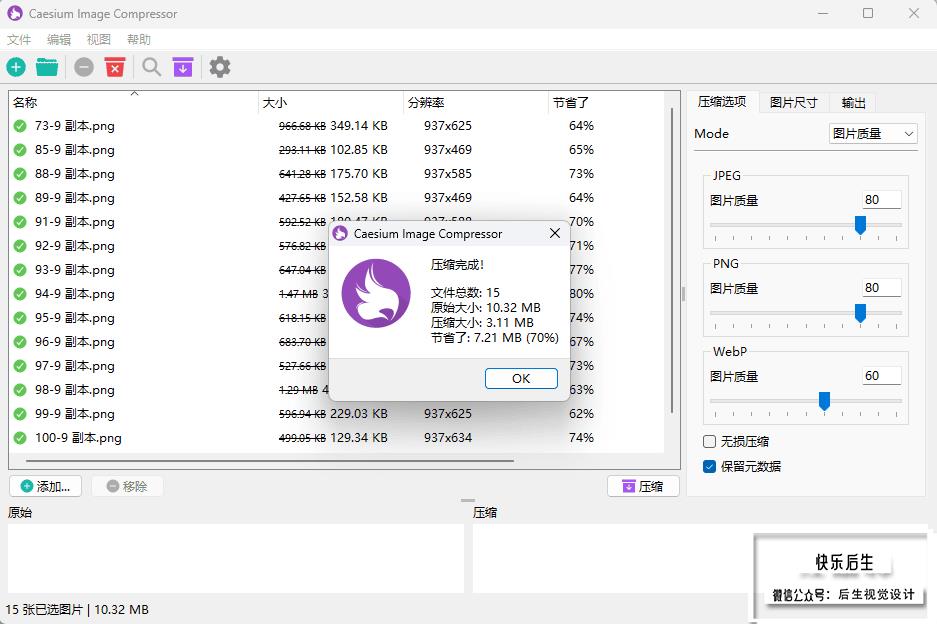Click the gray remove item toolbar icon
937x624 pixels.
84,67
